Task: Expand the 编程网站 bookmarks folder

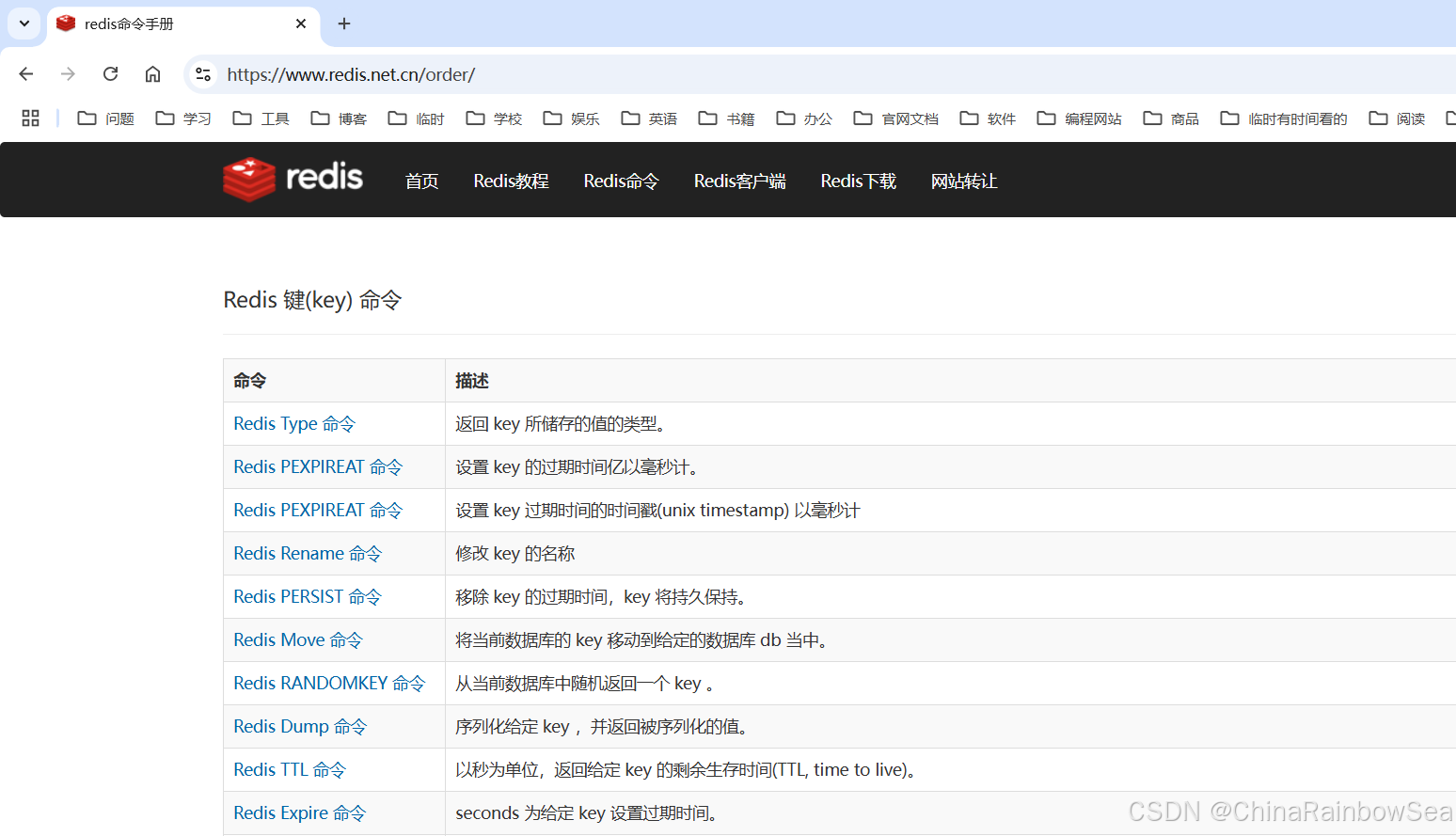Action: point(1079,118)
